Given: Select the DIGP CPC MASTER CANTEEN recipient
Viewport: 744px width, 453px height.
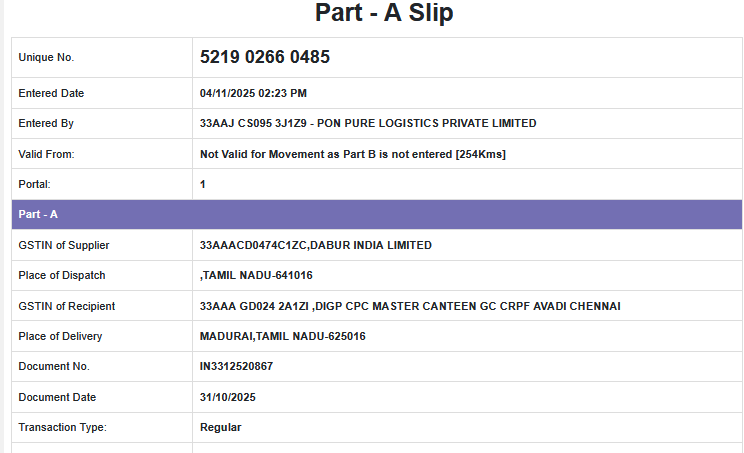Looking at the screenshot, I should tap(410, 306).
